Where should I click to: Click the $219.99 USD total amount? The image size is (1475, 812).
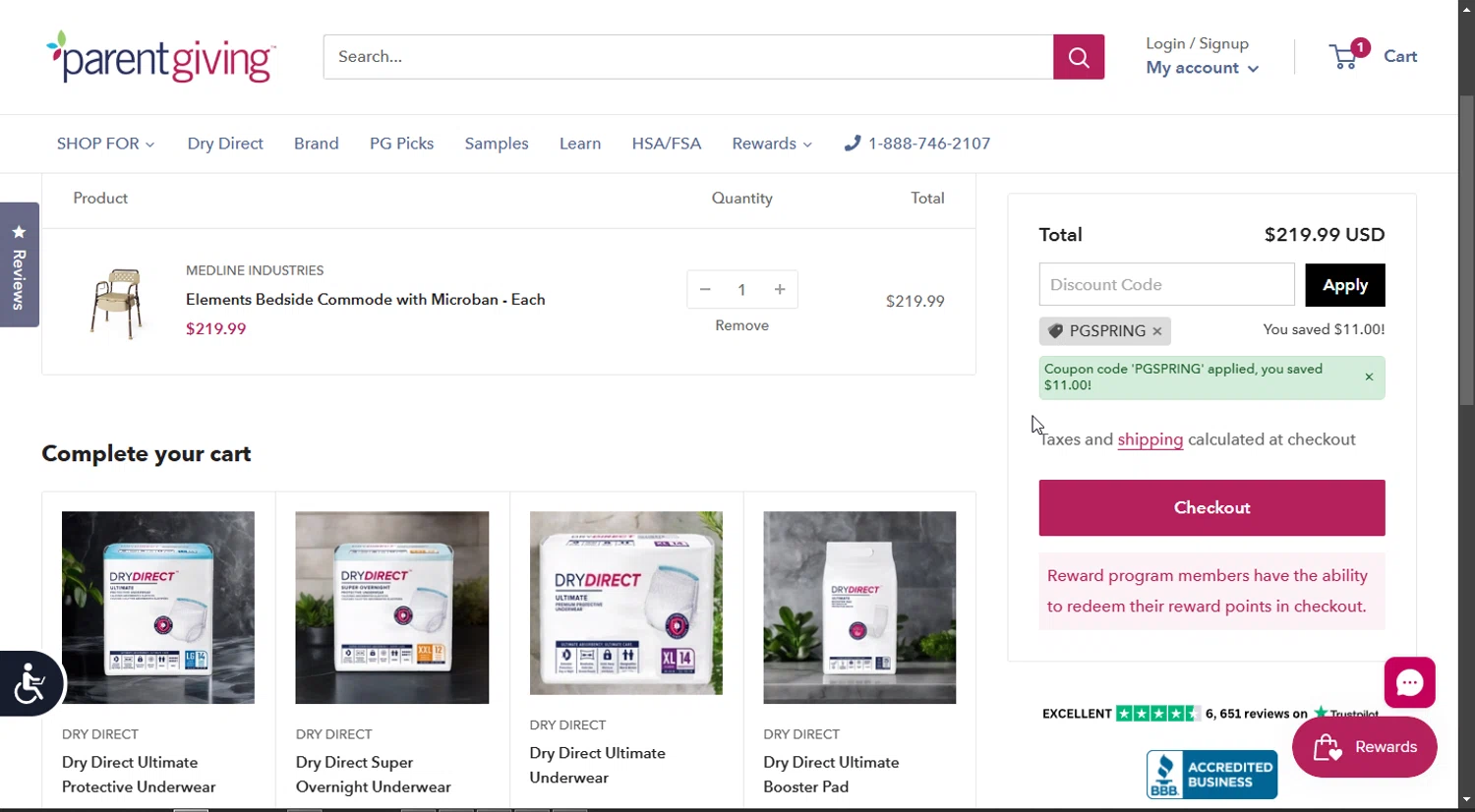pyautogui.click(x=1325, y=235)
